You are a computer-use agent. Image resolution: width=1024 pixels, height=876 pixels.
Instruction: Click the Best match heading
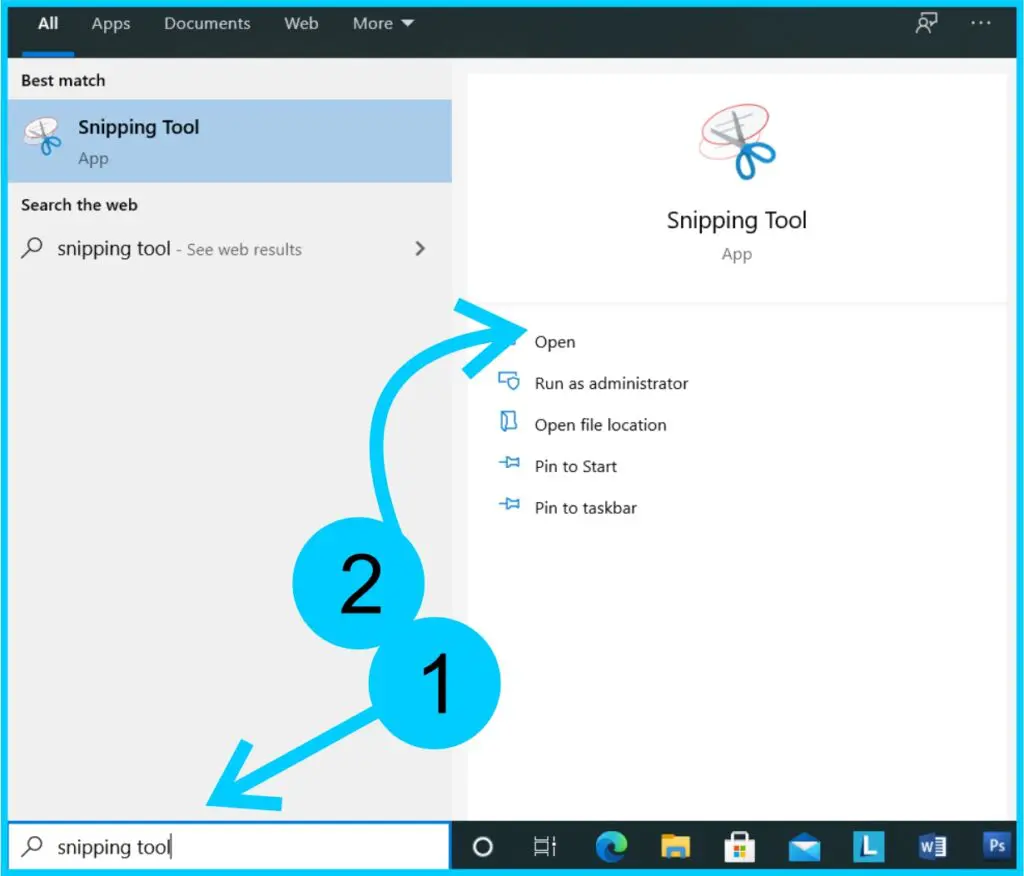(63, 80)
